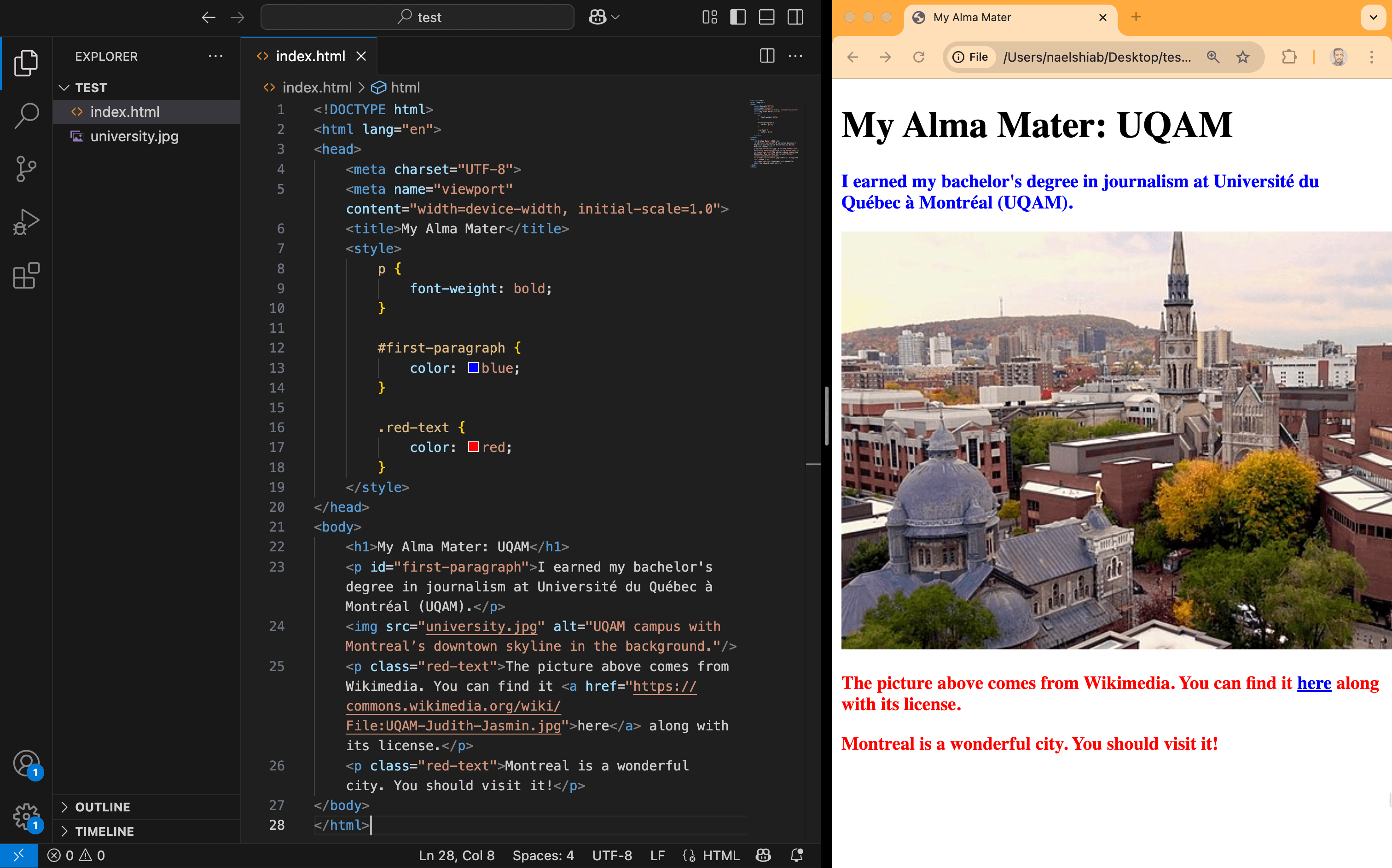This screenshot has height=868, width=1392.
Task: Open the Explorer view in activity bar
Action: (26, 63)
